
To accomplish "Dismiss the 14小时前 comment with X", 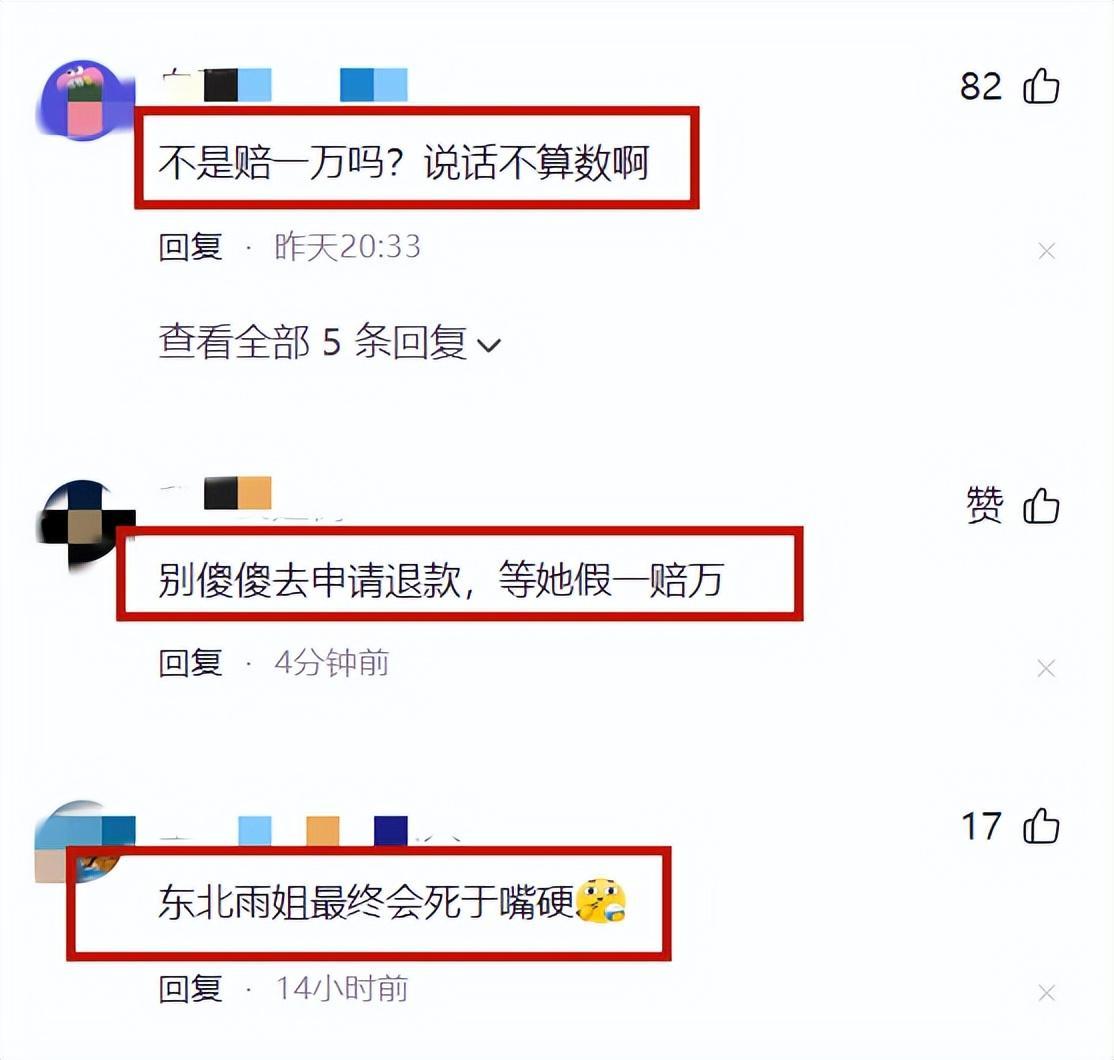I will click(1046, 993).
